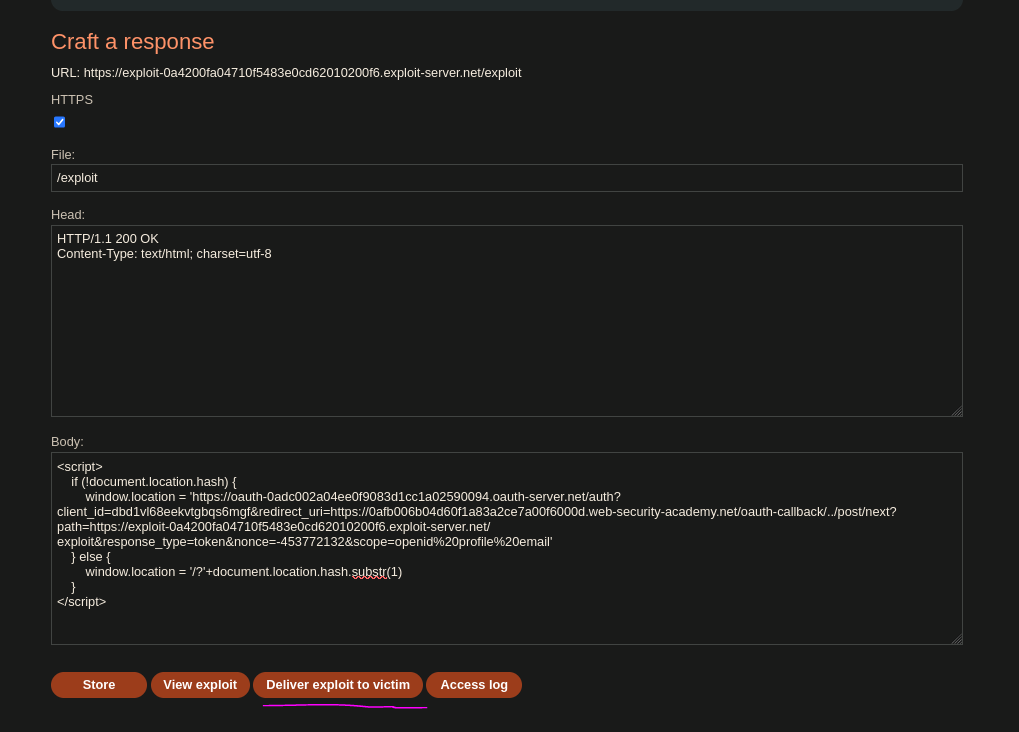This screenshot has height=732, width=1019.
Task: Click the closing '</script>' line
Action: [81, 602]
